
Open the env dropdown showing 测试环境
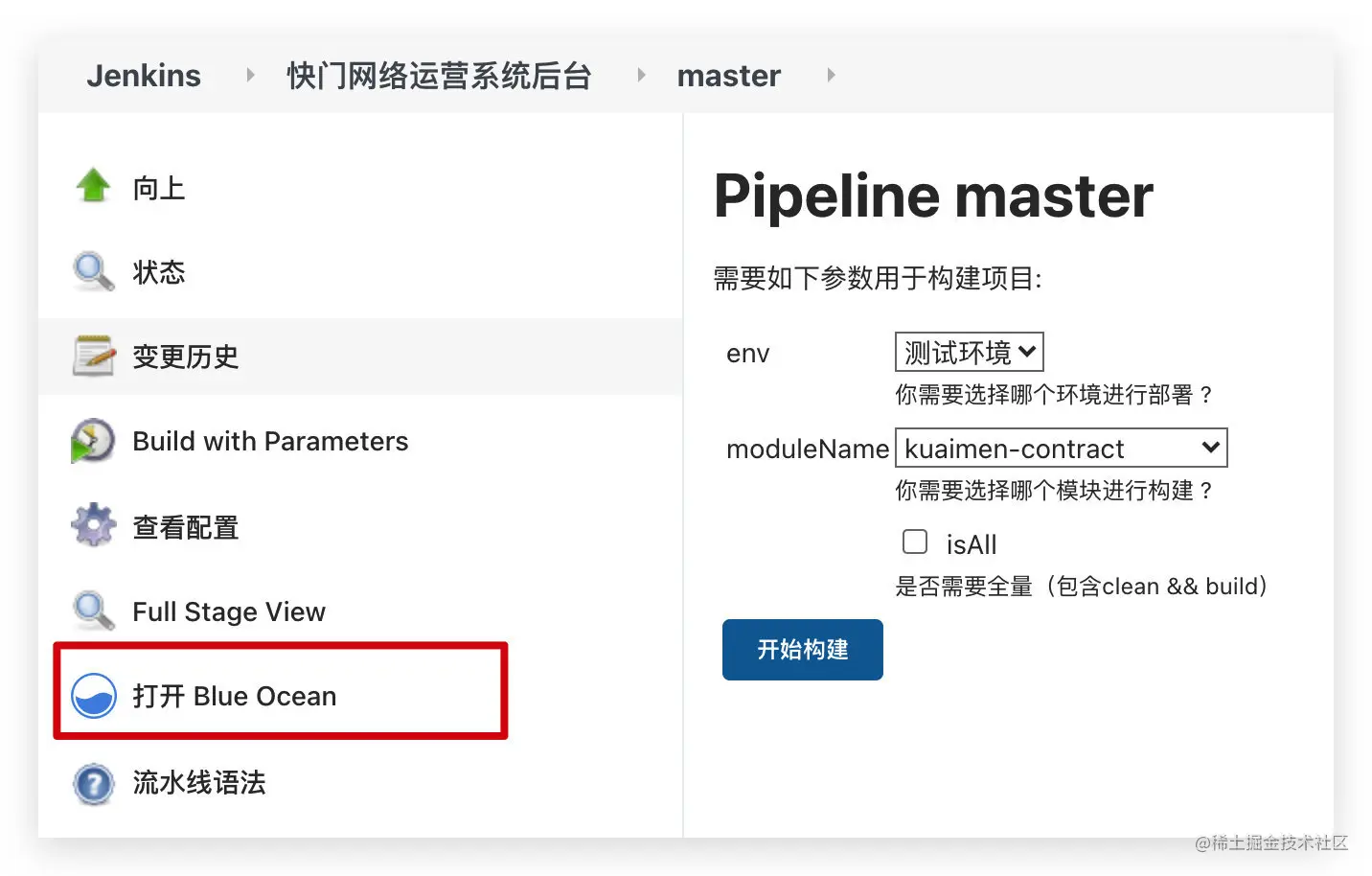coord(969,352)
